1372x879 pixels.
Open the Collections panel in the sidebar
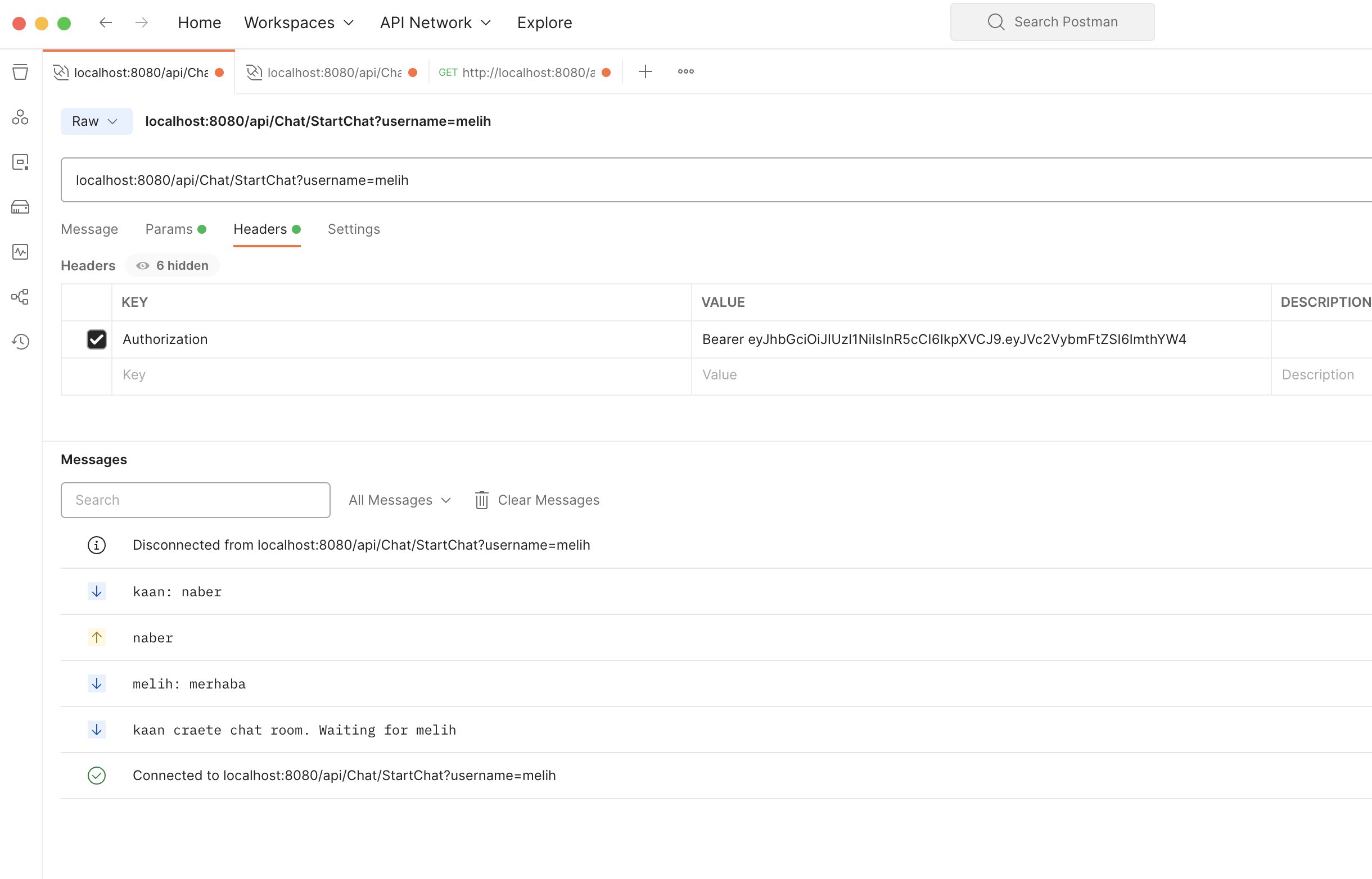click(x=20, y=72)
